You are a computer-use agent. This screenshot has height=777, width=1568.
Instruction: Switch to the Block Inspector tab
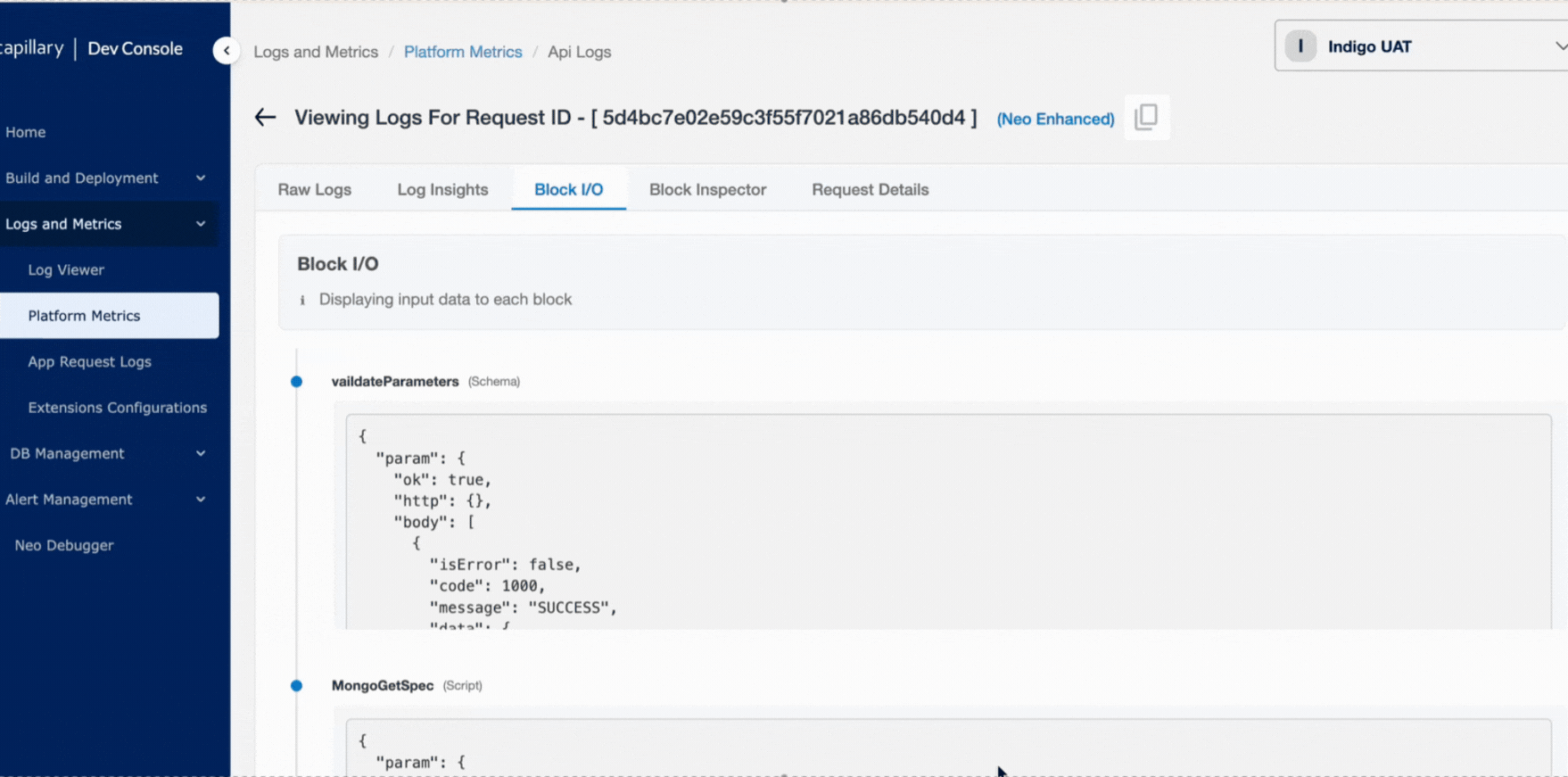707,189
